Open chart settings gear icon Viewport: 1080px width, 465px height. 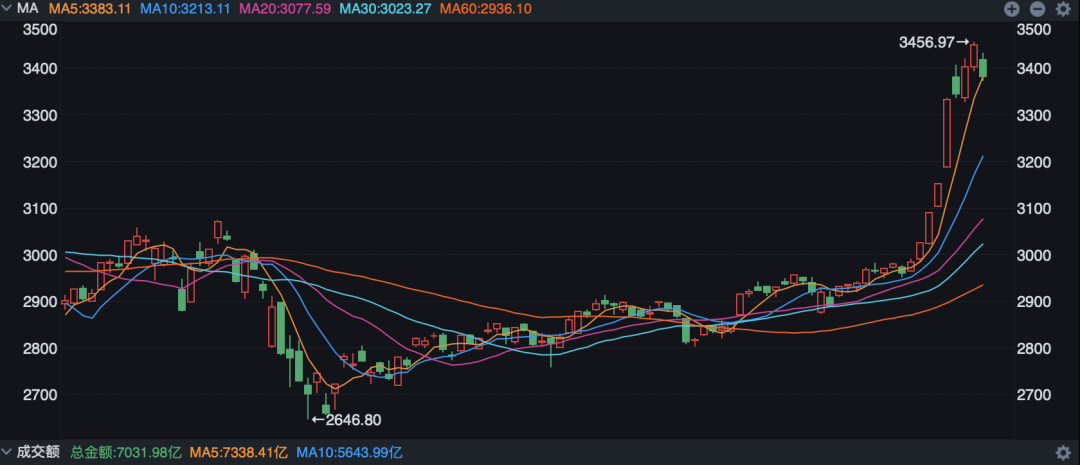tap(1062, 9)
